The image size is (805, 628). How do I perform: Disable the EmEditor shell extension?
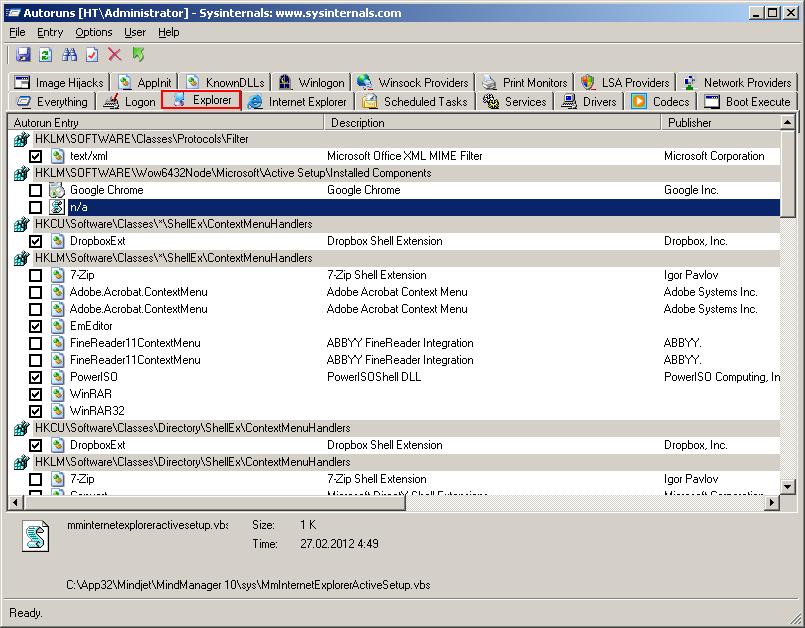pos(36,325)
